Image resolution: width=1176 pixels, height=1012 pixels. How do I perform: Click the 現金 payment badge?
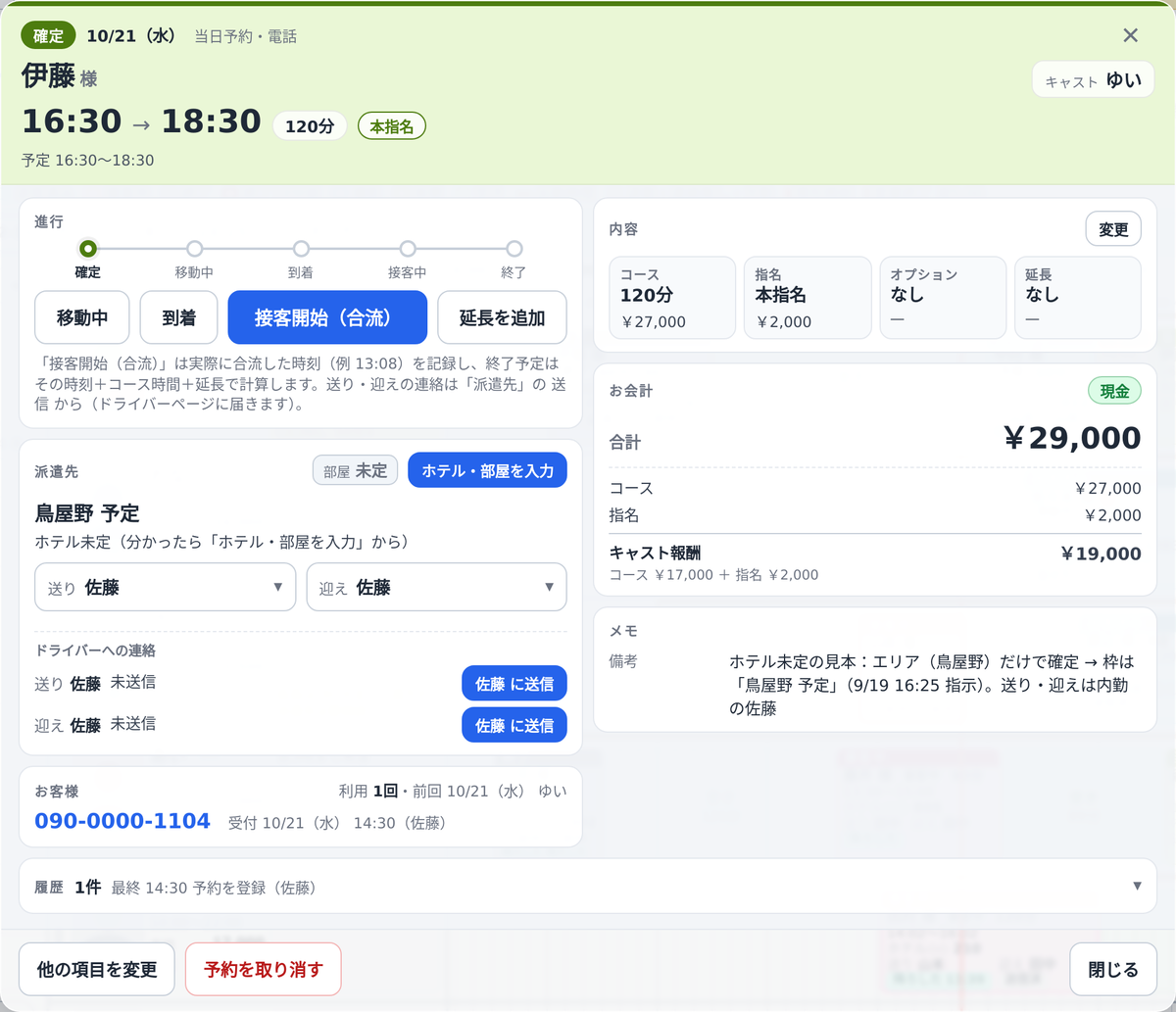click(1115, 391)
